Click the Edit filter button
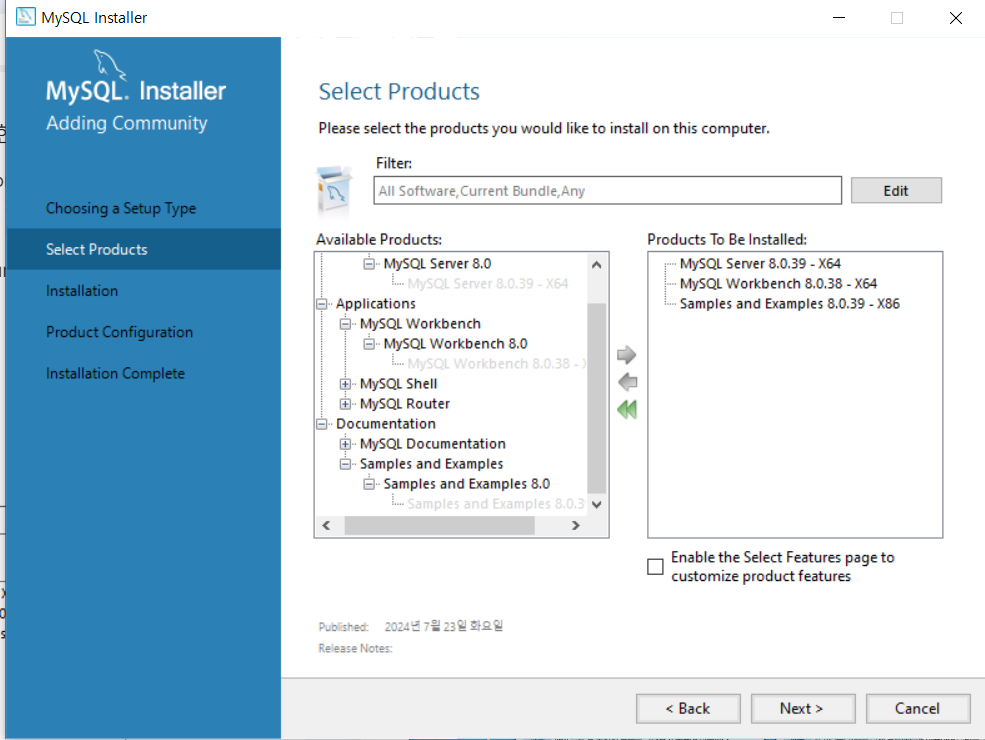The height and width of the screenshot is (740, 985). 896,190
